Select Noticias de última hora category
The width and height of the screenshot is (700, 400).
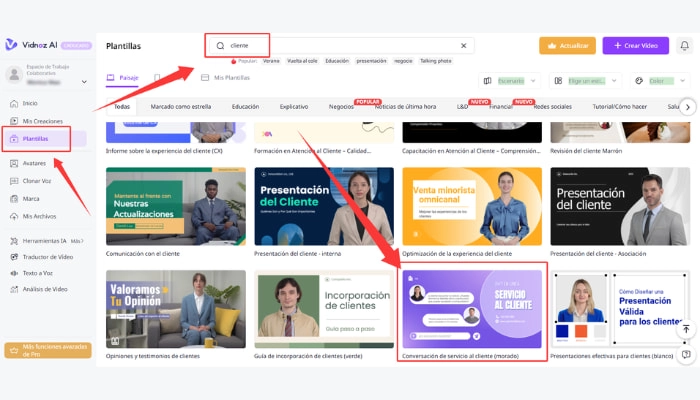pyautogui.click(x=406, y=107)
